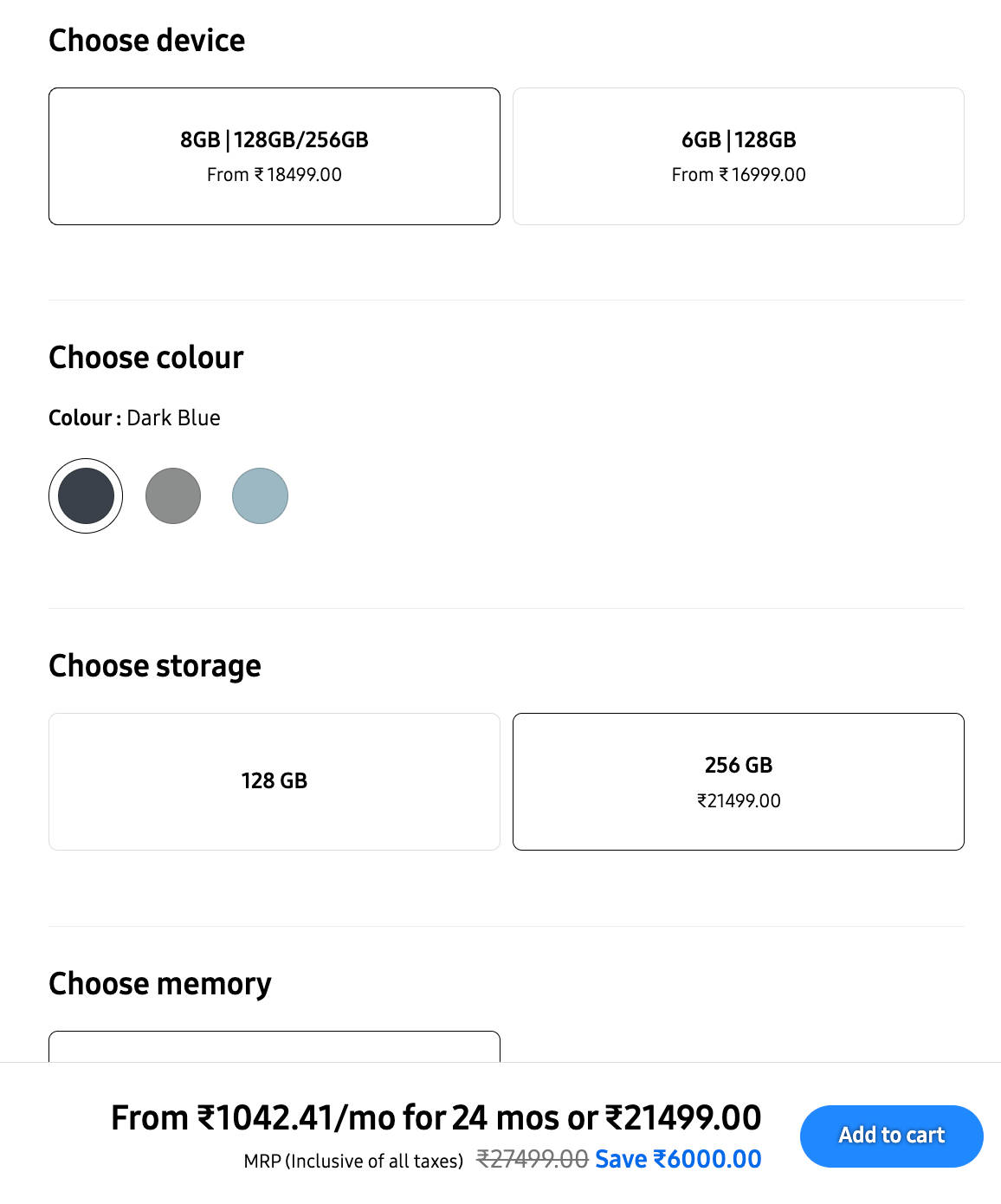Click the partially visible memory option card
This screenshot has height=1204, width=1001.
(274, 1046)
